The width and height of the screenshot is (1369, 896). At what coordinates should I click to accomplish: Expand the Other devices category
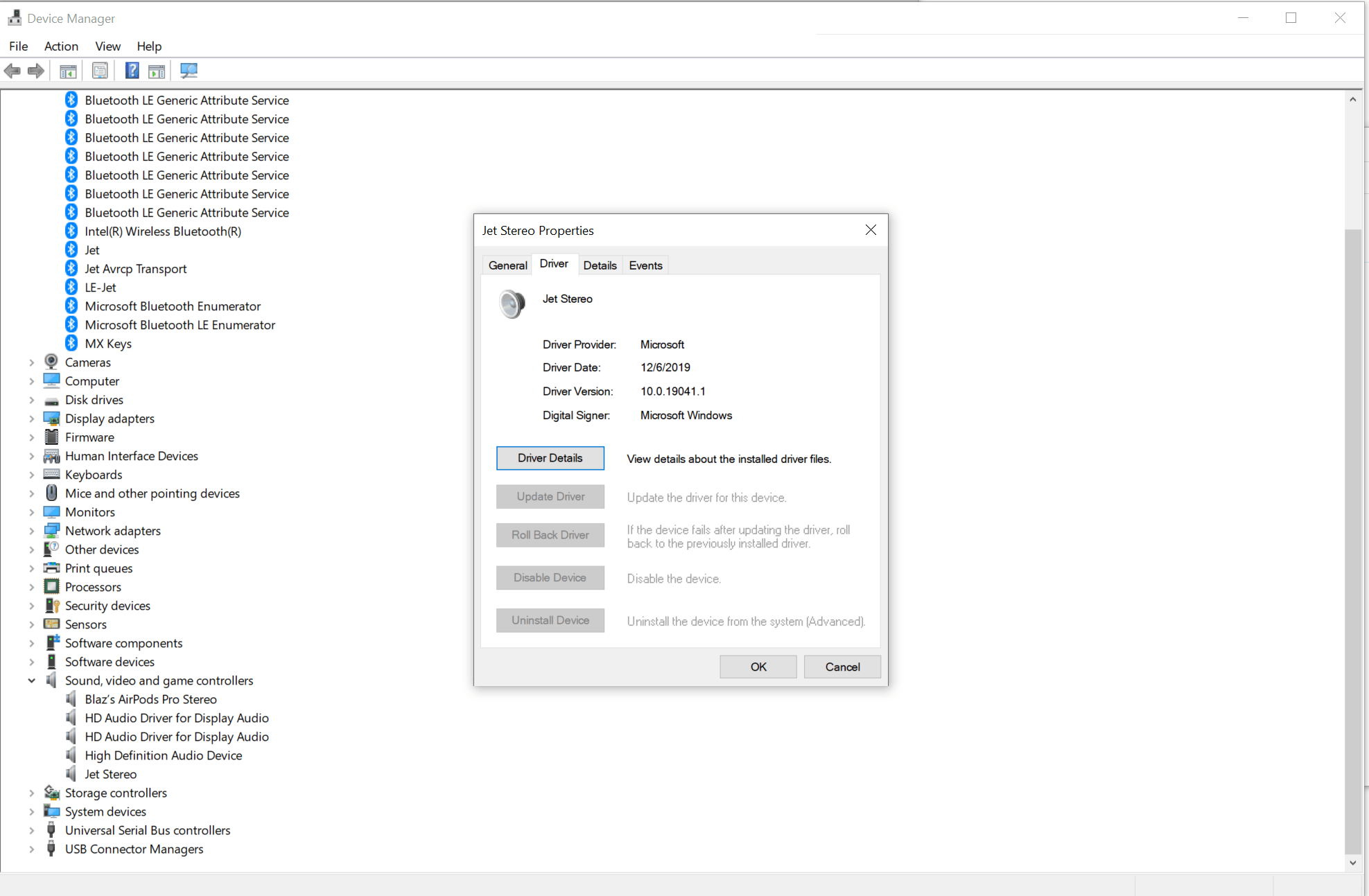[32, 550]
